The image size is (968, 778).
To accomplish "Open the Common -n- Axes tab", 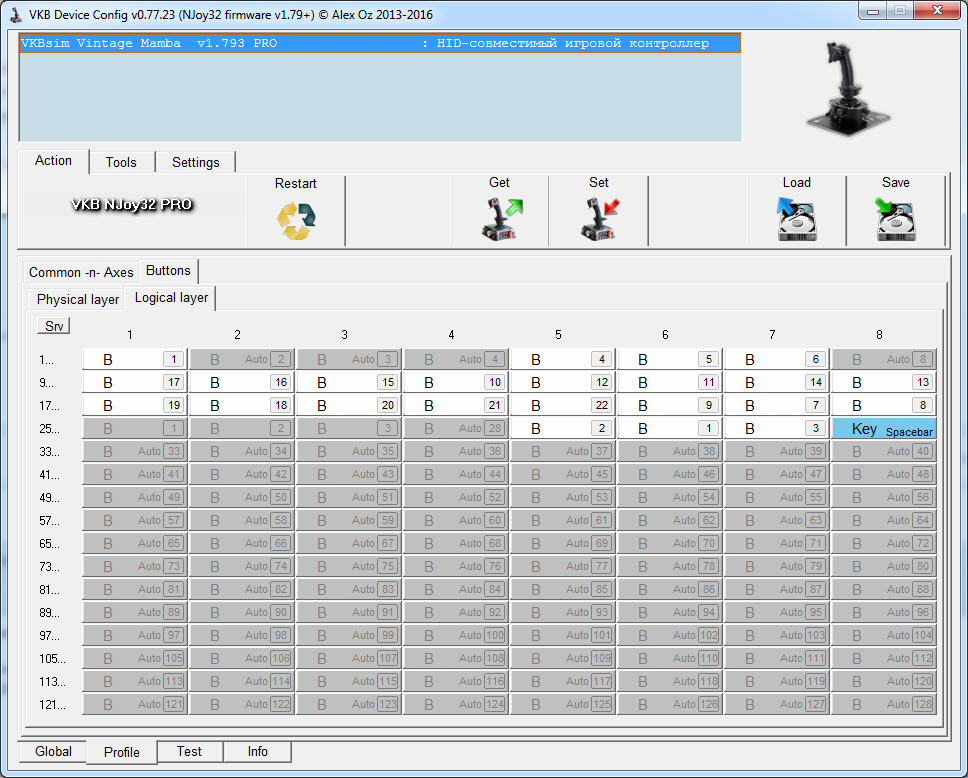I will (x=81, y=272).
